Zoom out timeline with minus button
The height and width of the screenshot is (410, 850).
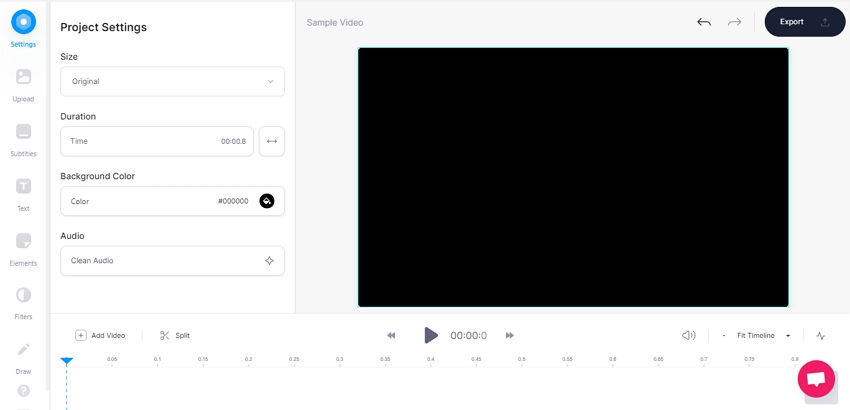(724, 336)
